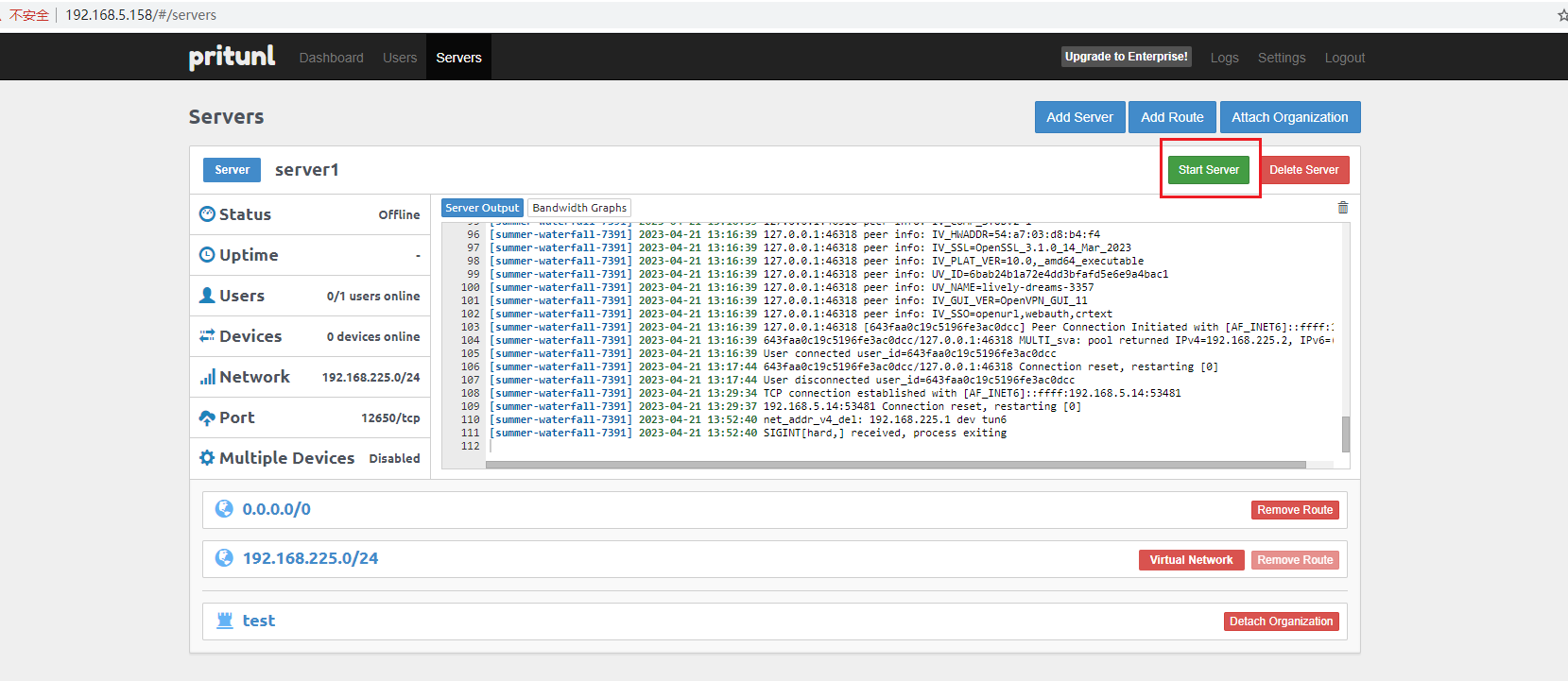This screenshot has width=1568, height=681.
Task: Click the log output vertical scrollbar
Action: click(1346, 434)
